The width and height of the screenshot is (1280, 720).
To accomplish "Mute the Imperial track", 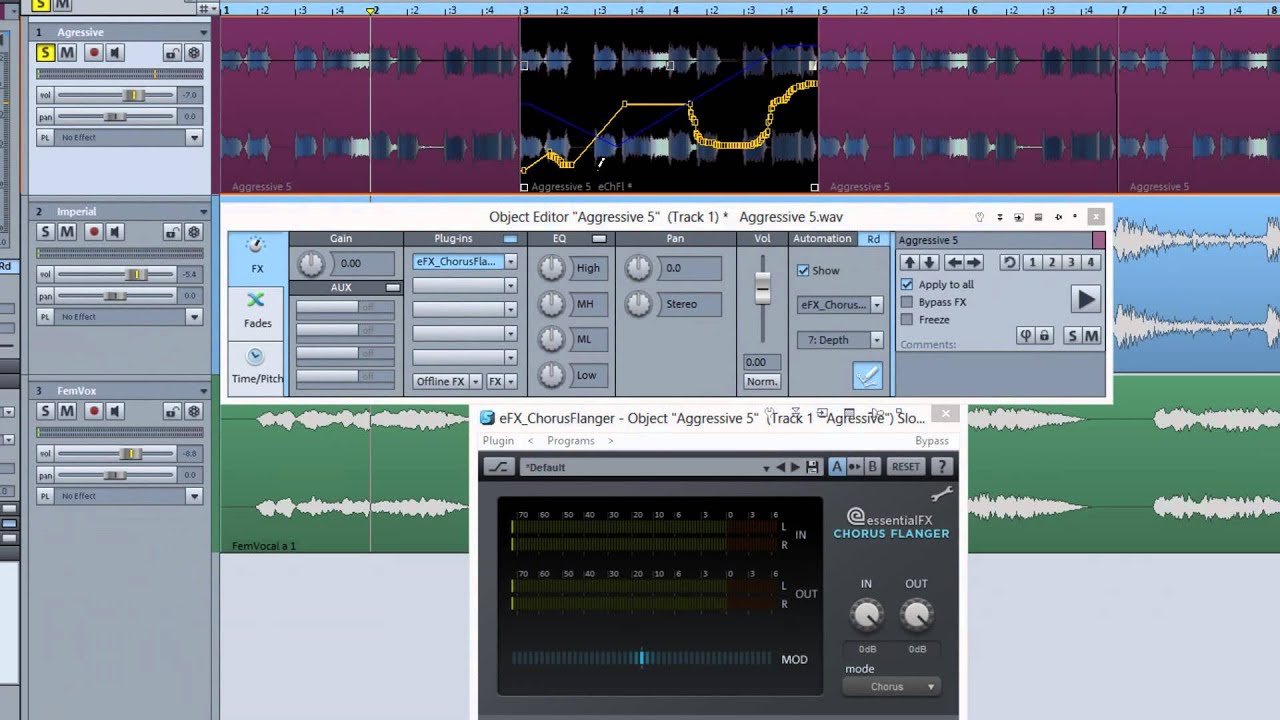I will tap(67, 232).
